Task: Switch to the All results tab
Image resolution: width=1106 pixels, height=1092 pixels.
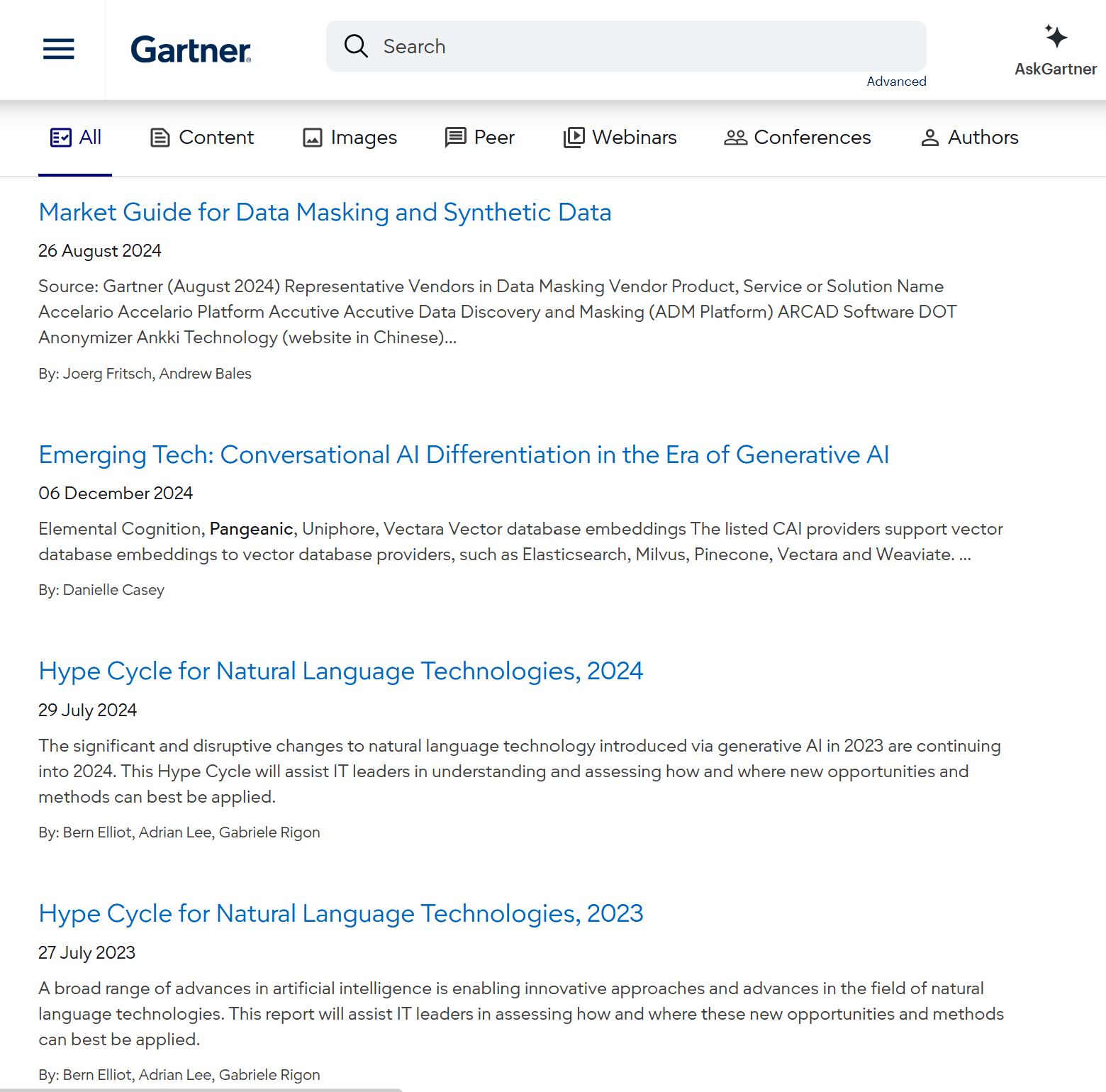Action: (x=75, y=138)
